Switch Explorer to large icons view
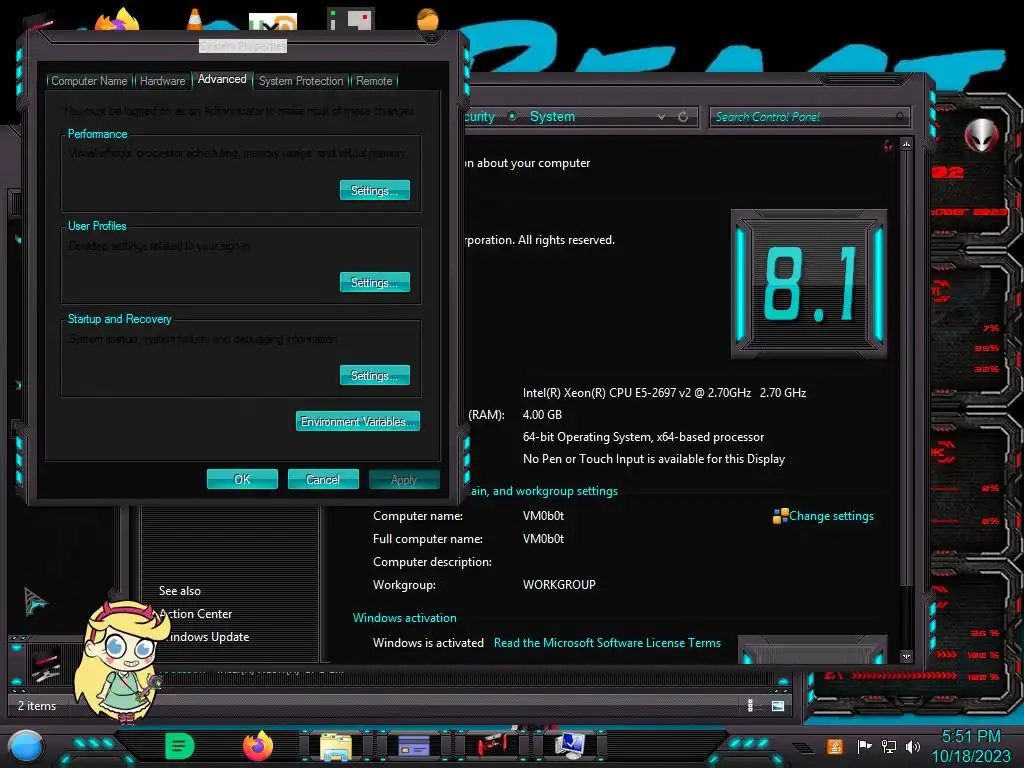 (778, 705)
